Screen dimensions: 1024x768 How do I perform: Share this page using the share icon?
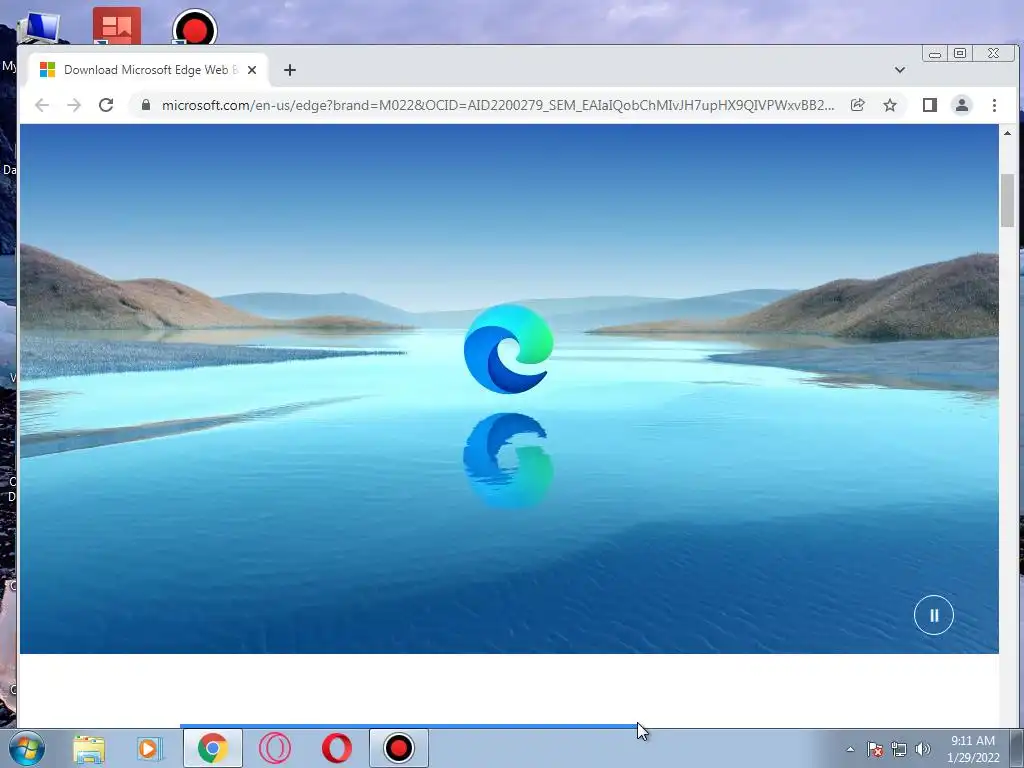[857, 105]
